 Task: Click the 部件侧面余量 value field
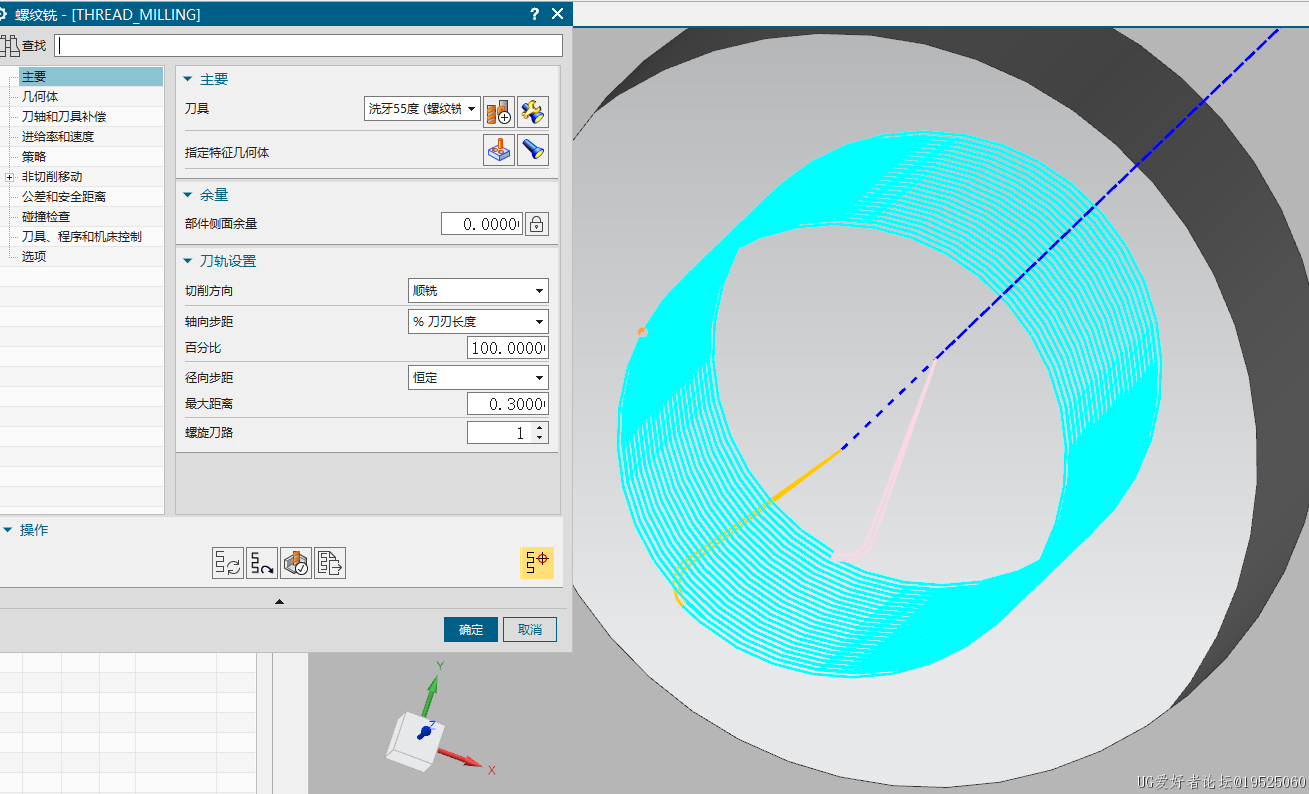[x=482, y=224]
